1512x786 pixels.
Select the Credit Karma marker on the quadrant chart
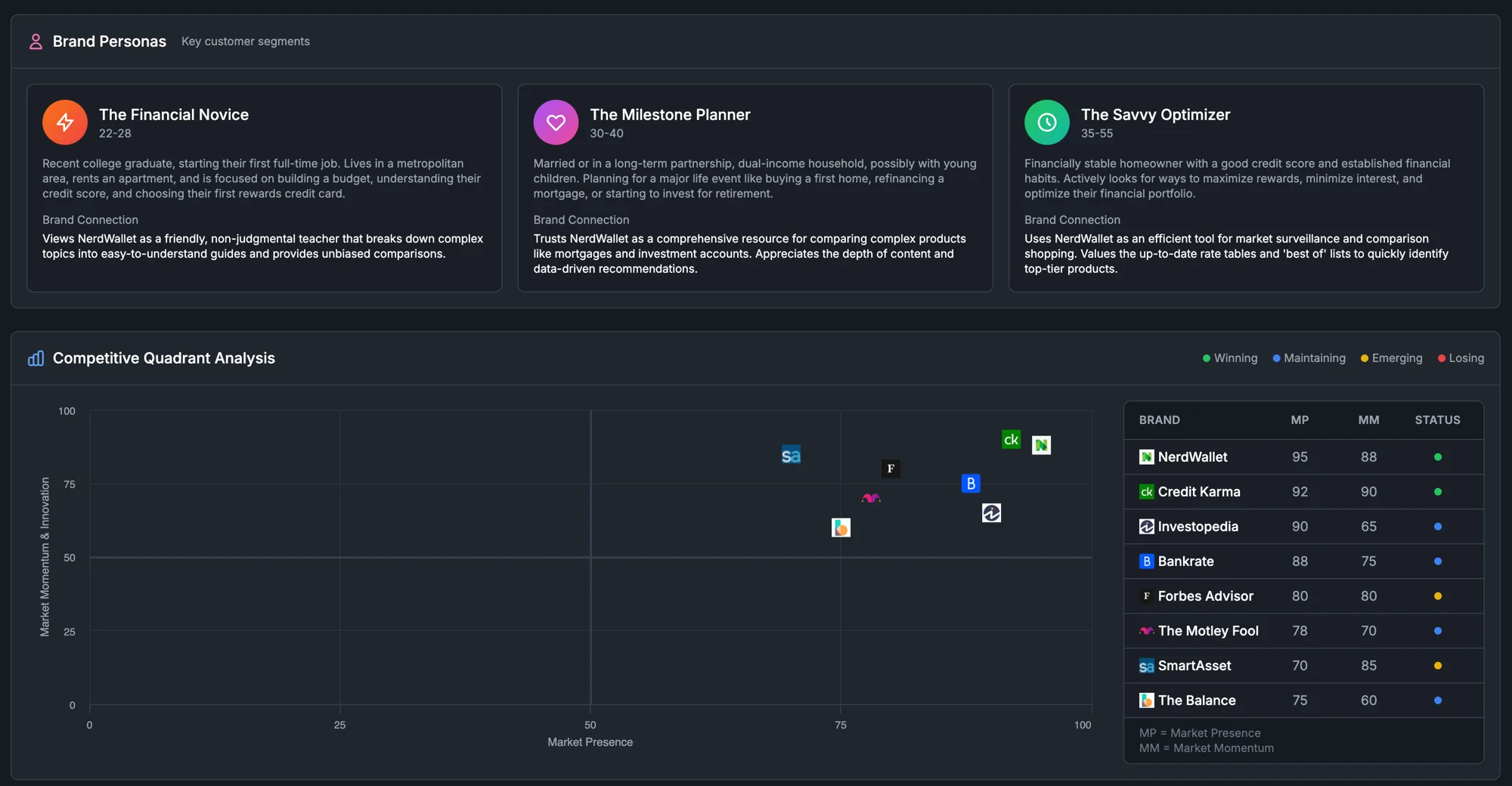coord(1010,439)
